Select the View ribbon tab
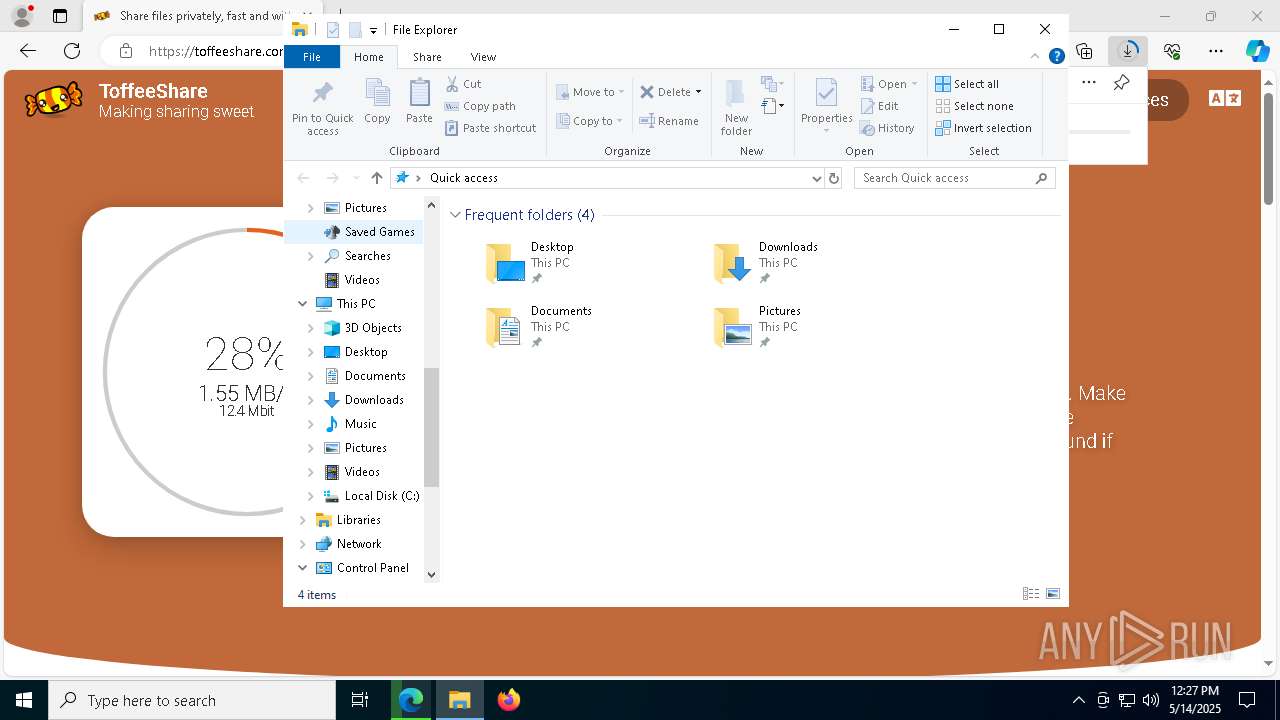 tap(483, 57)
